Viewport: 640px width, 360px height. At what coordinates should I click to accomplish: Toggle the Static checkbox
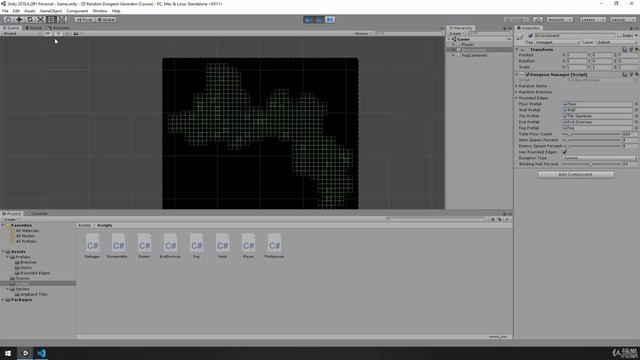(x=619, y=36)
